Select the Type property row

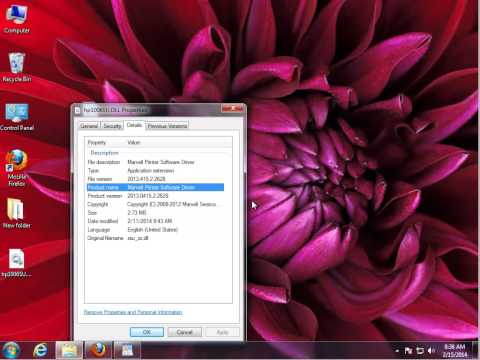[x=155, y=170]
